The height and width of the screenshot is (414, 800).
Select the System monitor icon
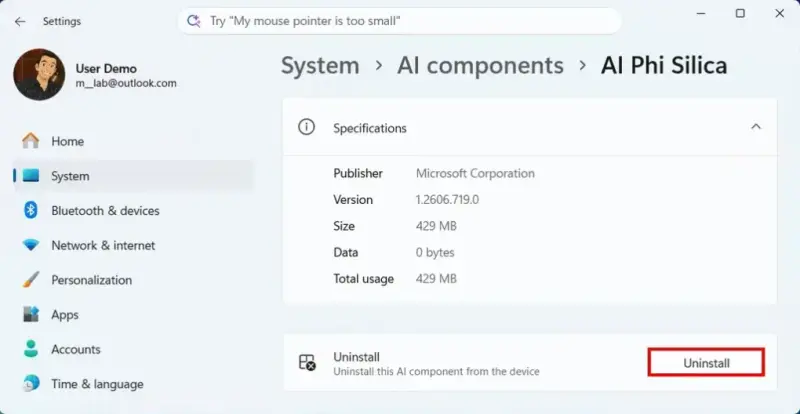(31, 176)
